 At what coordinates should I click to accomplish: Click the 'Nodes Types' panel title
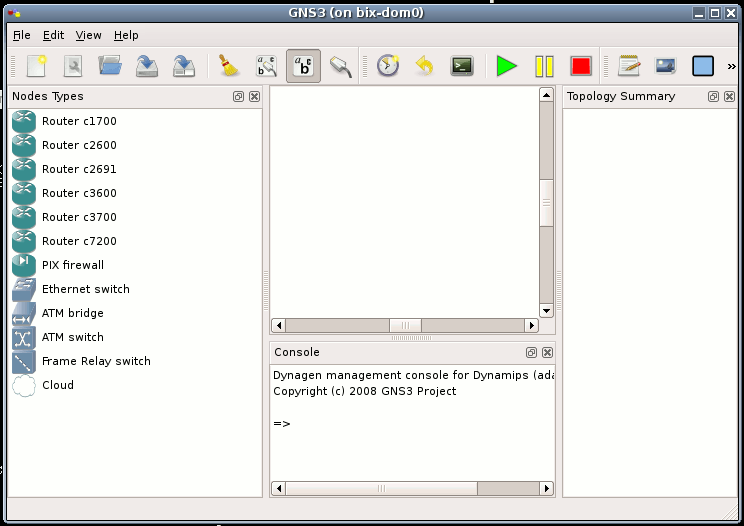[48, 96]
